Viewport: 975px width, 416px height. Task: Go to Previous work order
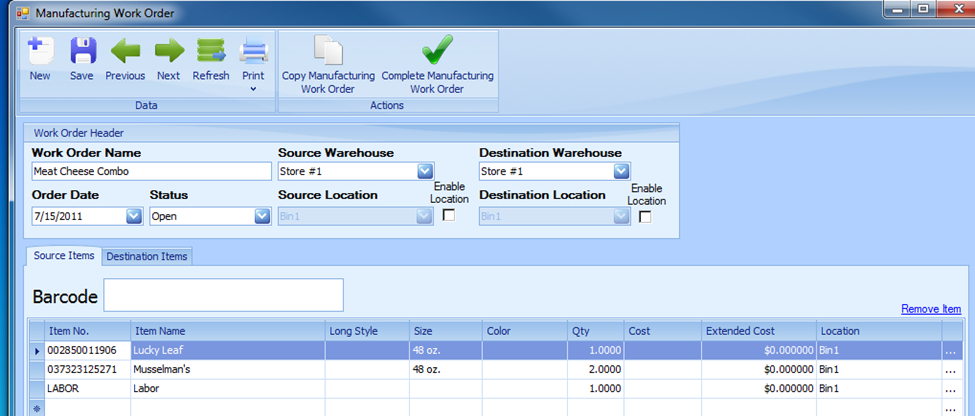pyautogui.click(x=125, y=51)
